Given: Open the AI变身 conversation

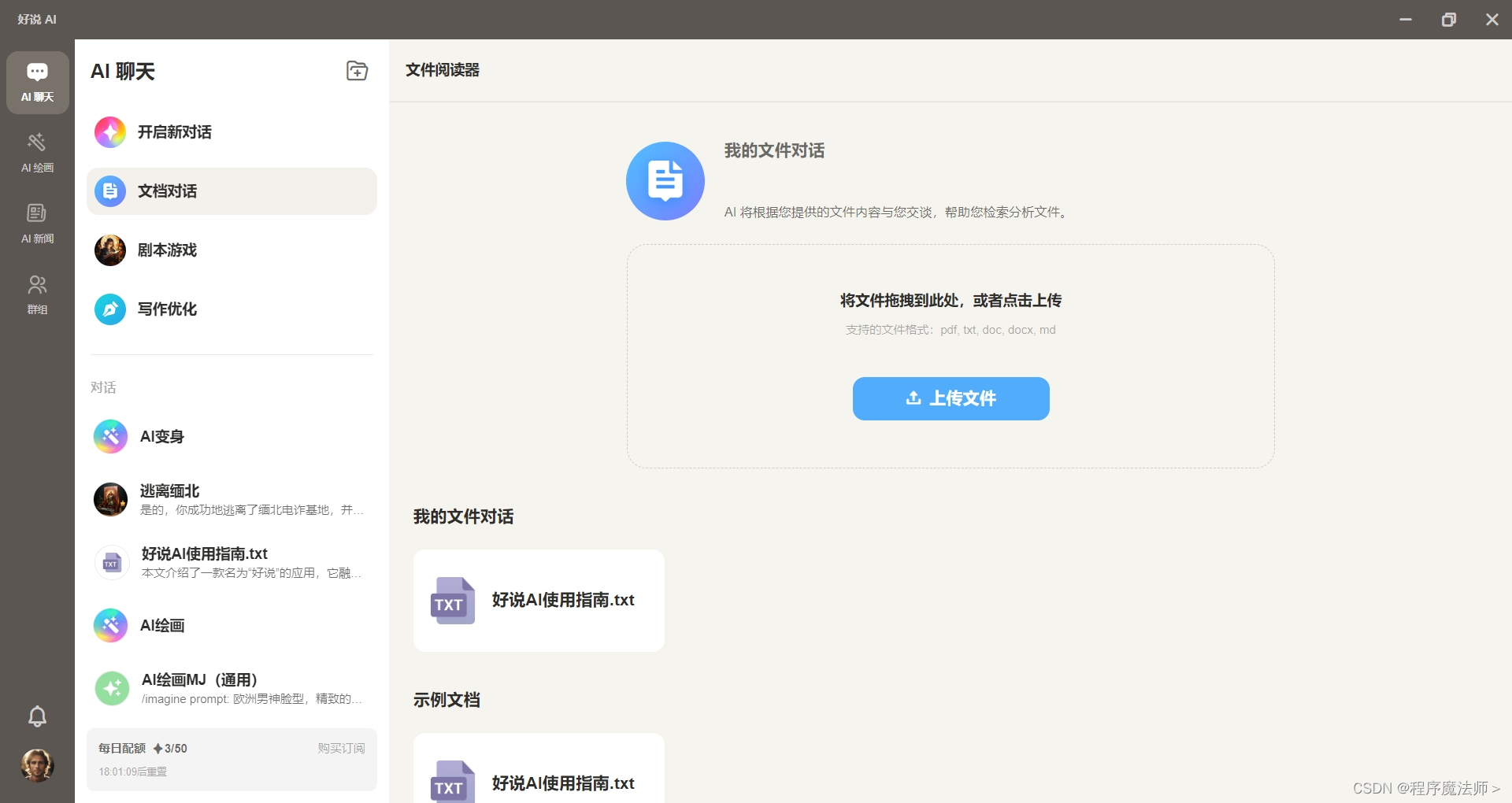Looking at the screenshot, I should (232, 437).
